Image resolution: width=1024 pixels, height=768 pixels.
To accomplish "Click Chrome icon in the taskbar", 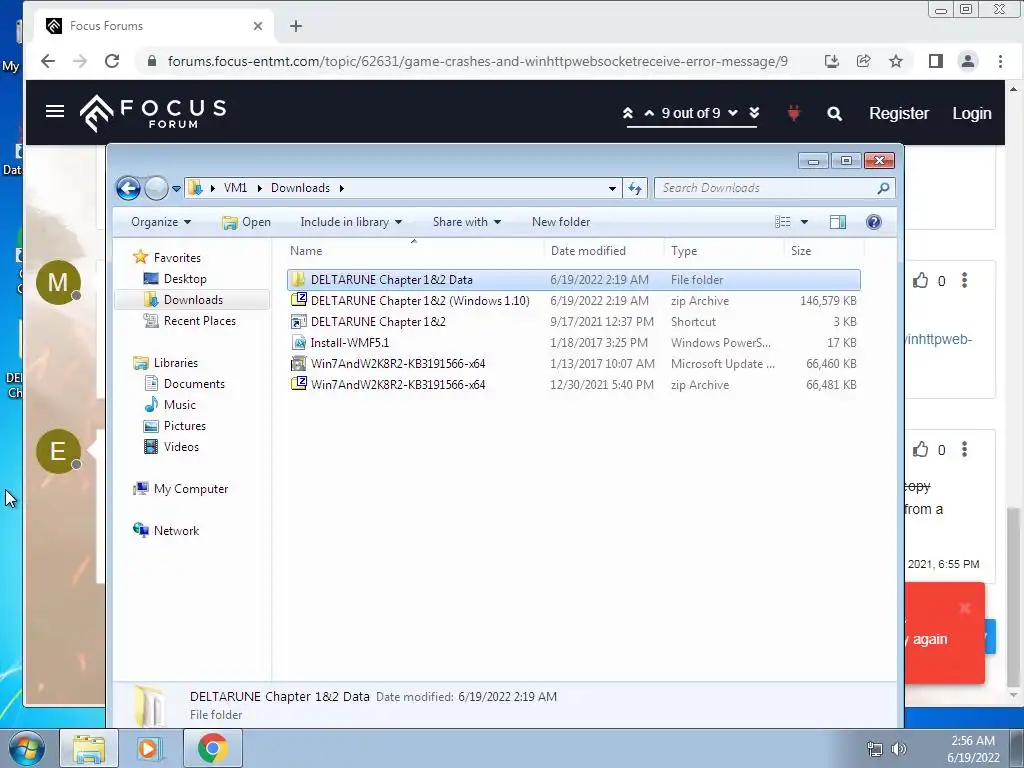I will (213, 748).
